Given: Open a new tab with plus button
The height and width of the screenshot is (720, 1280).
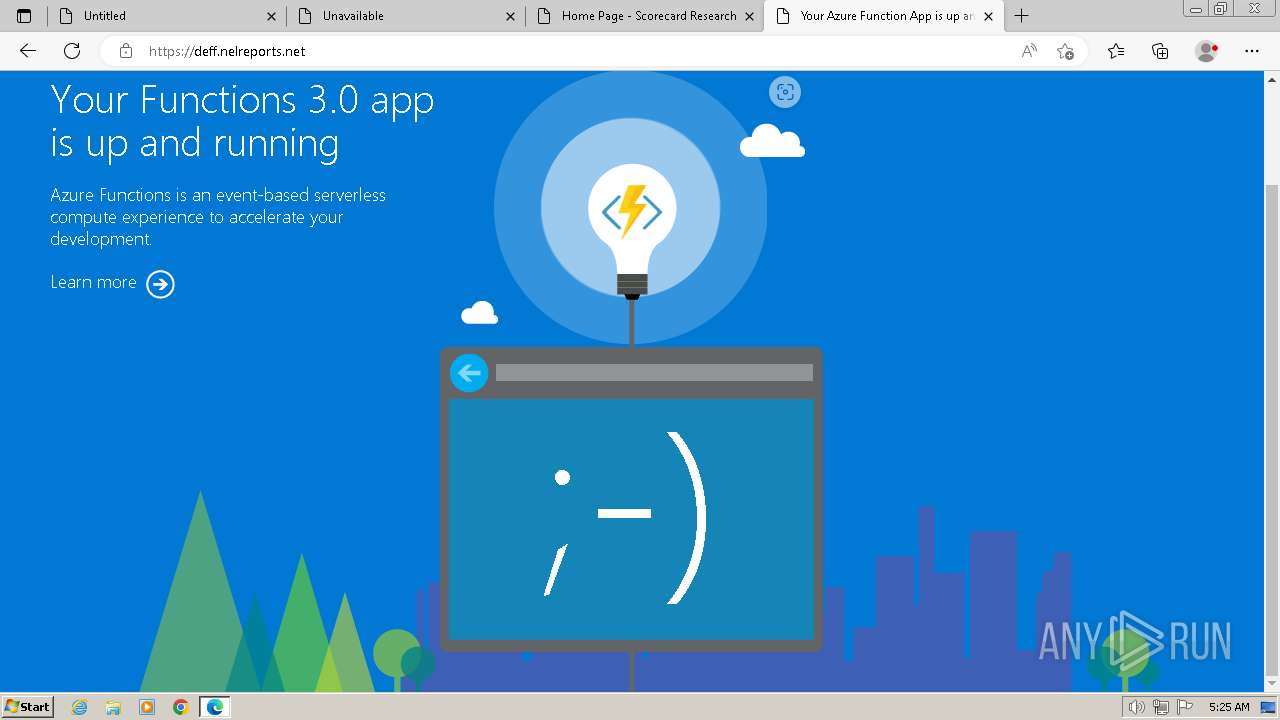Looking at the screenshot, I should (1021, 16).
